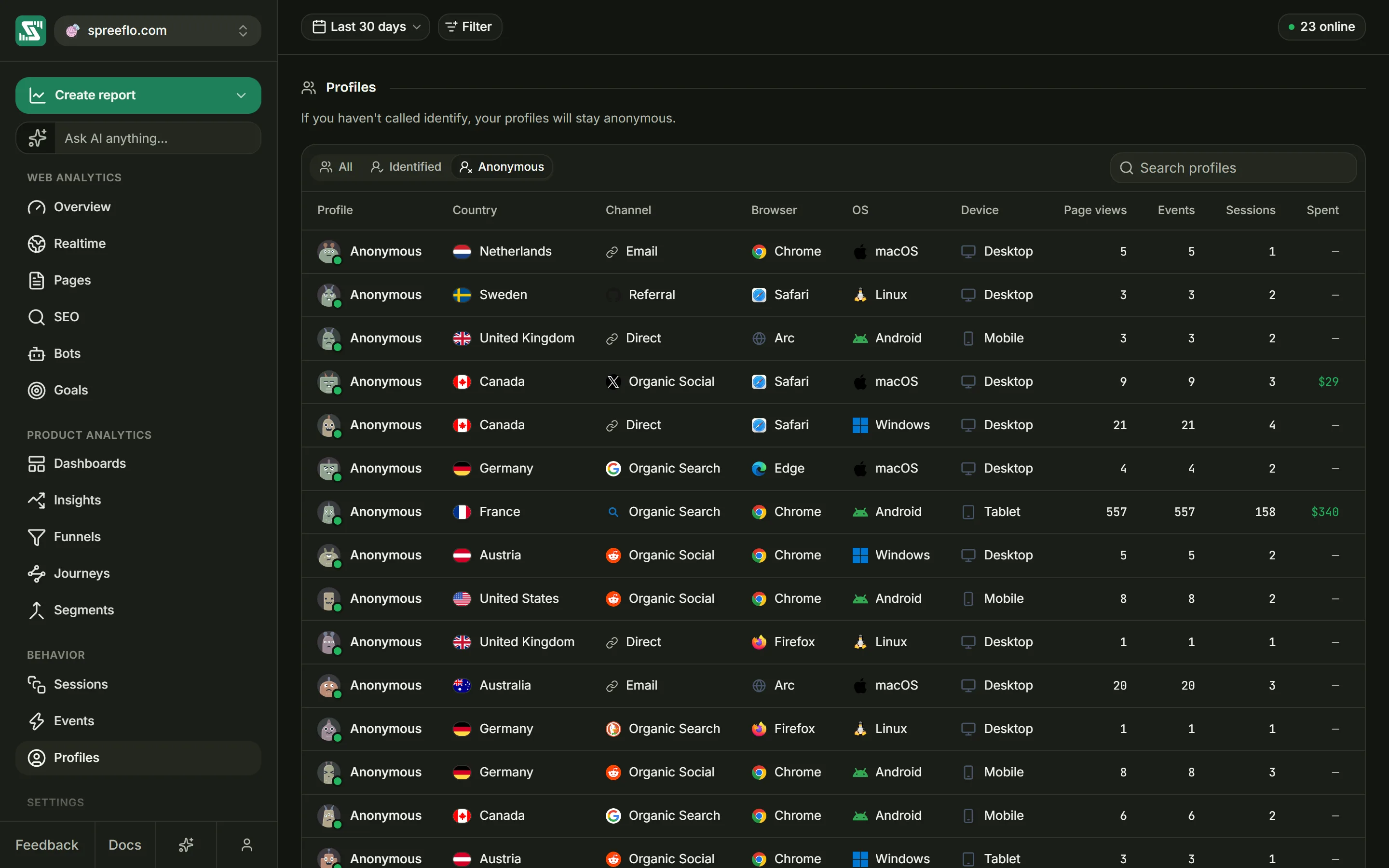The image size is (1389, 868).
Task: Click avatar of Netherlands anonymous profile
Action: tap(329, 251)
